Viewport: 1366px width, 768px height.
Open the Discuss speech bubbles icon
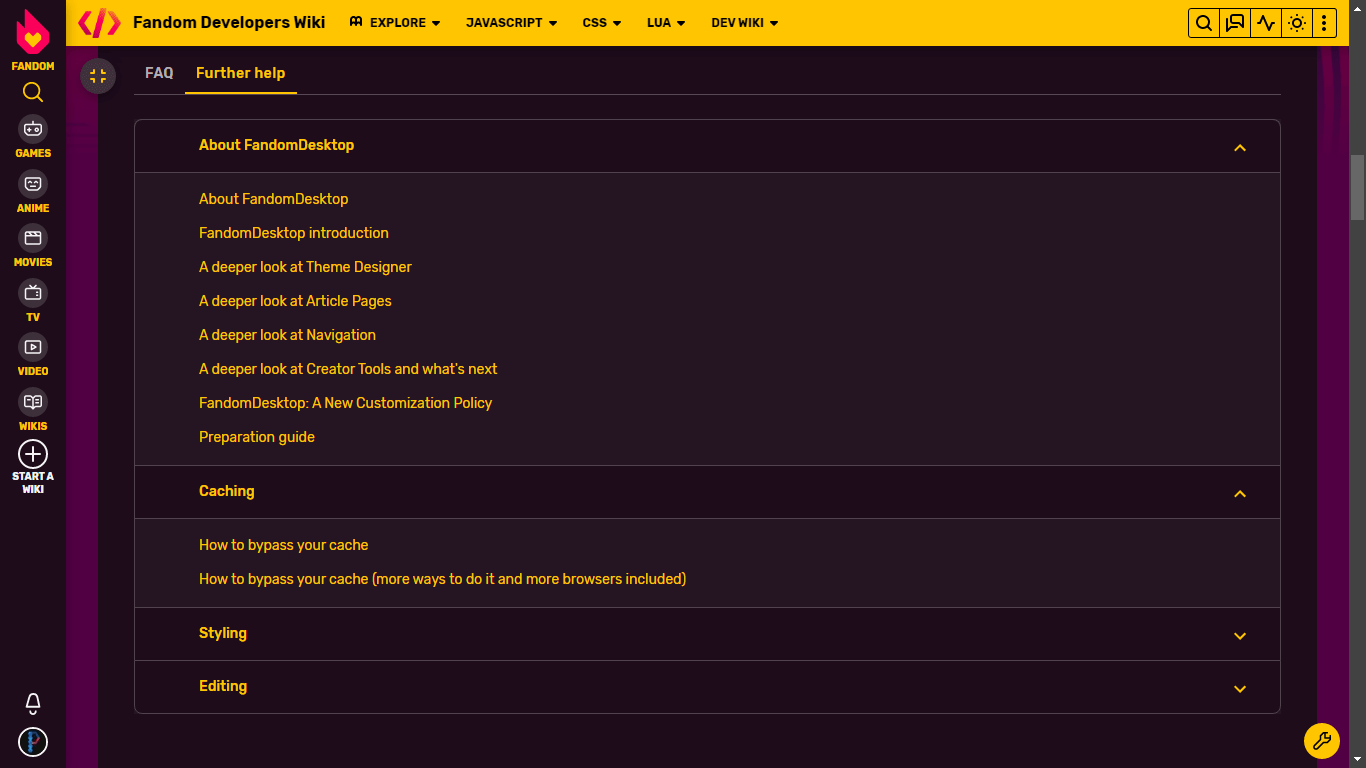[x=1235, y=23]
